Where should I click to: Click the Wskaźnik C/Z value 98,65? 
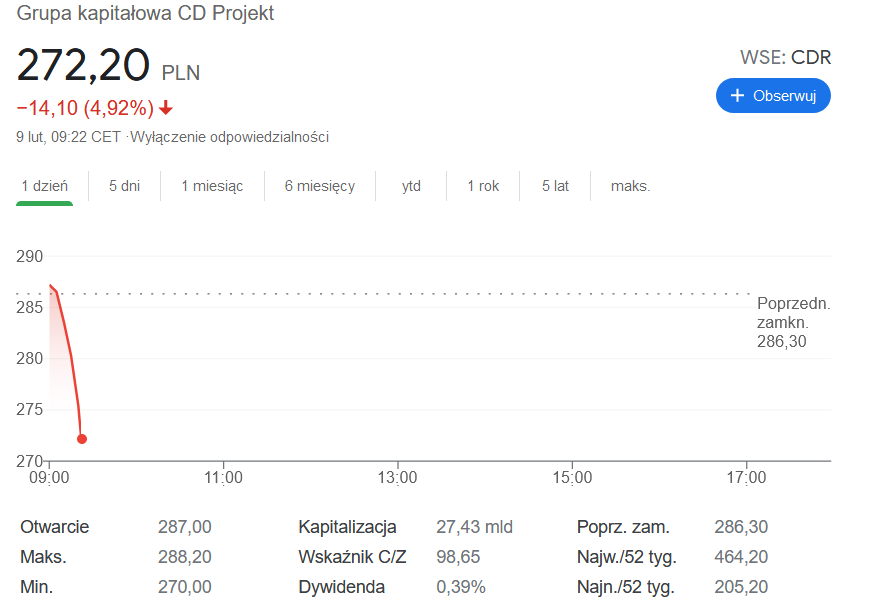pyautogui.click(x=458, y=557)
